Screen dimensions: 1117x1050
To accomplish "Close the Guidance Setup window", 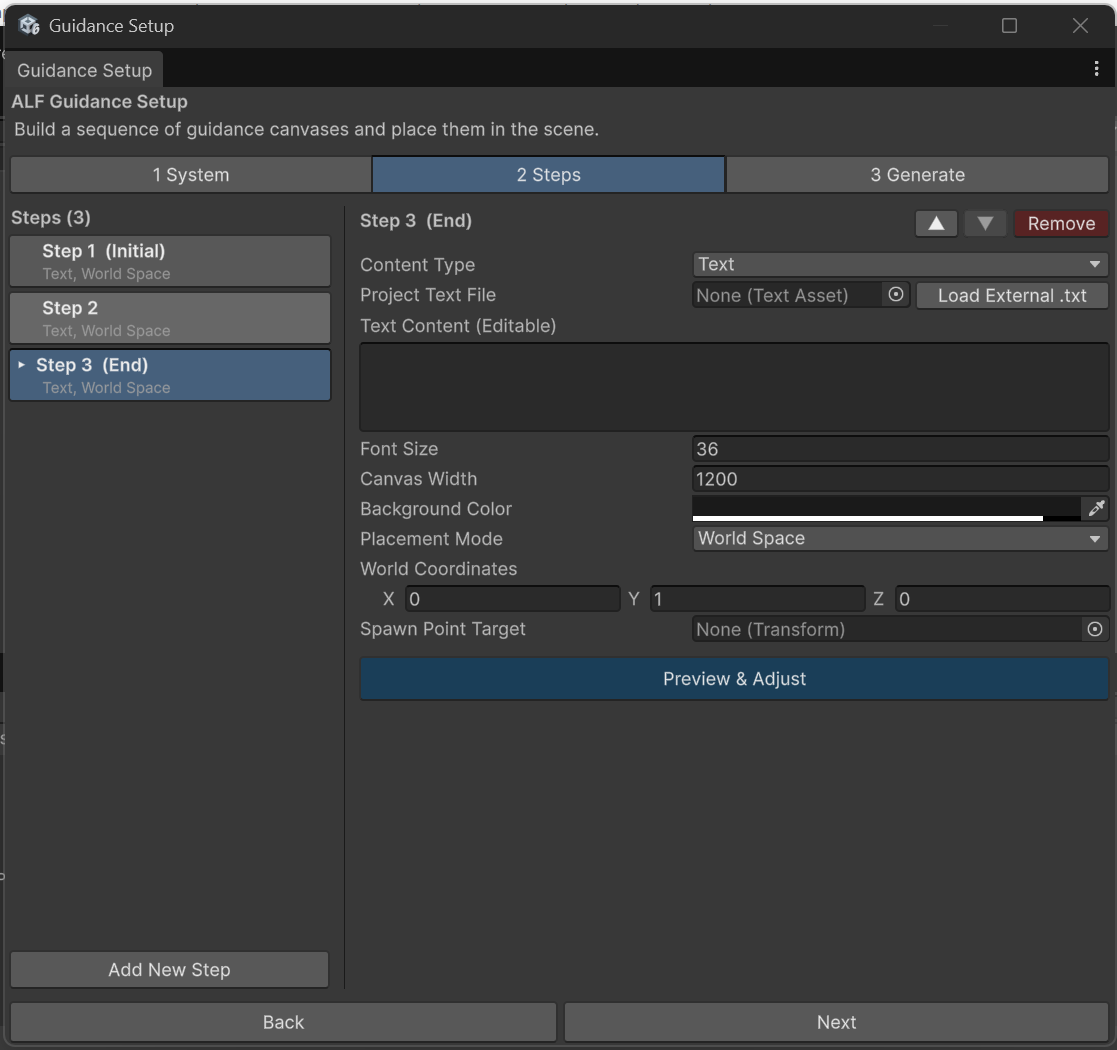I will [x=1080, y=26].
